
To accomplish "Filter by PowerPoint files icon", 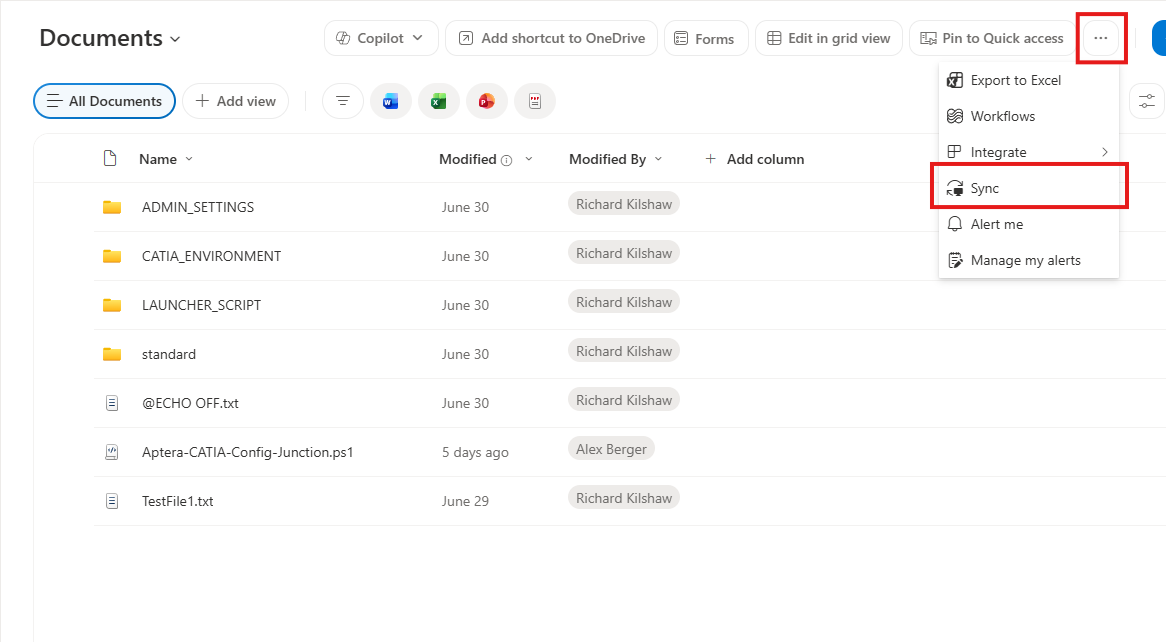I will 486,101.
